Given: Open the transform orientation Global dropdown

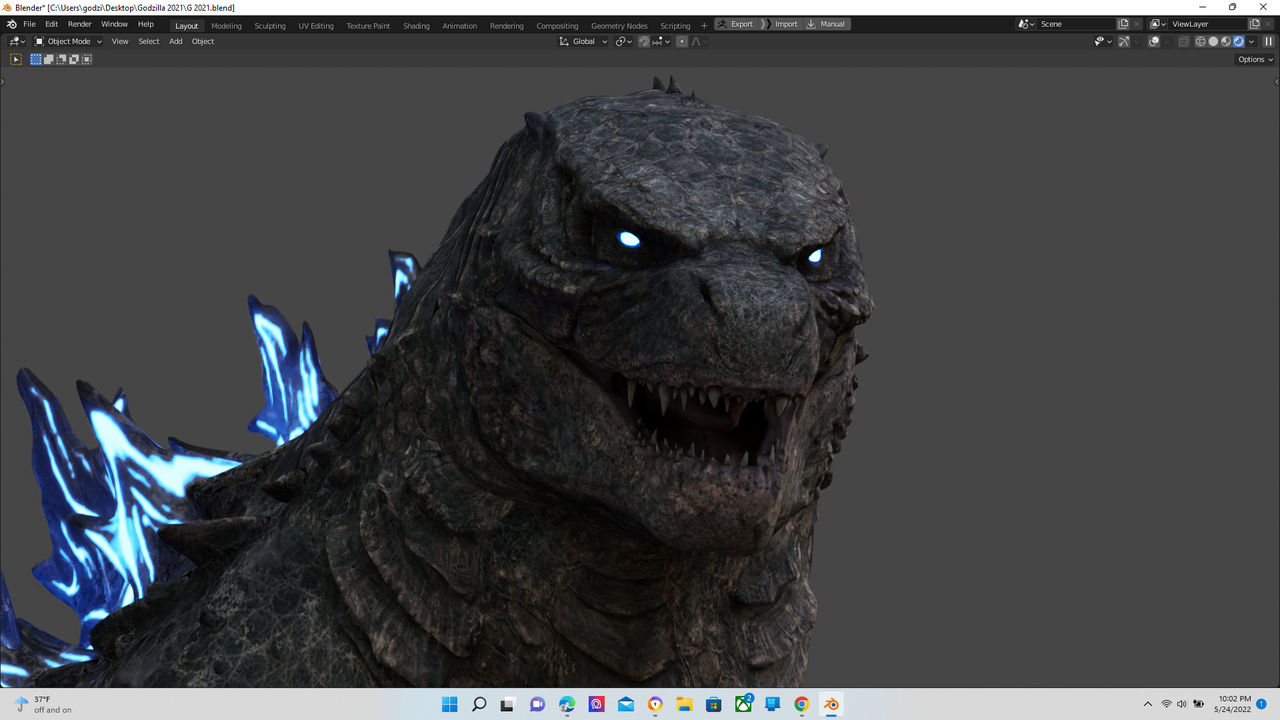Looking at the screenshot, I should (587, 41).
